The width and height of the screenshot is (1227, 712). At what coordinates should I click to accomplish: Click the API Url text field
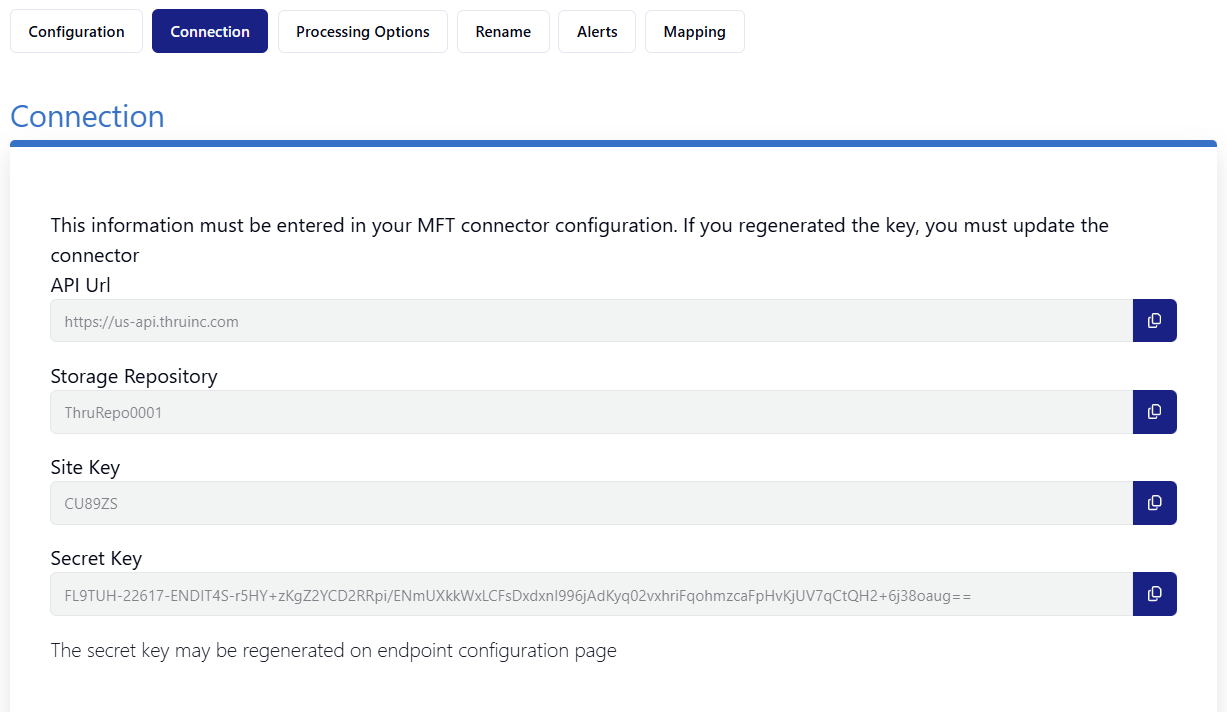click(590, 321)
